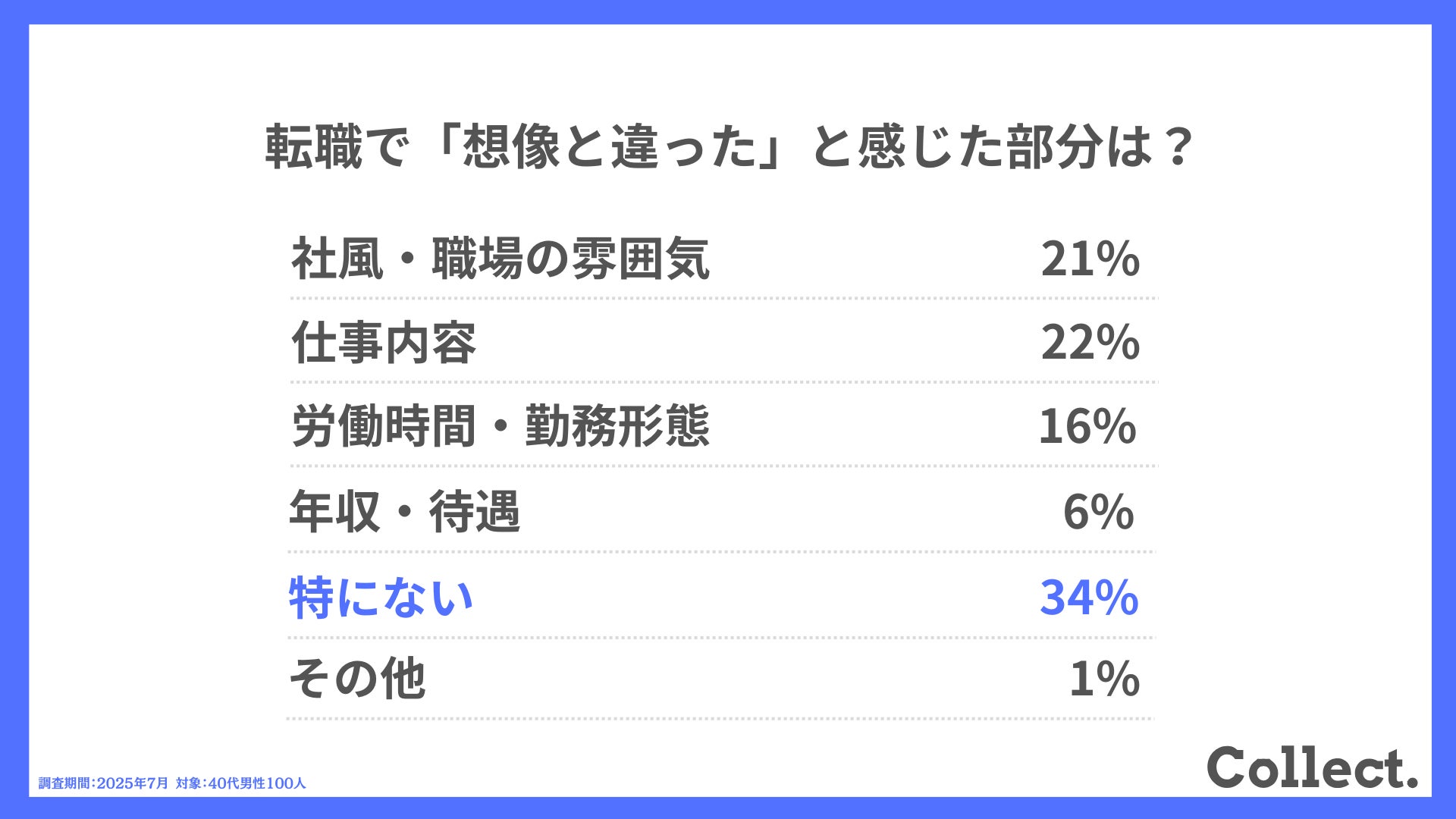The width and height of the screenshot is (1456, 819).
Task: Click the 調査期間 footnote text
Action: [x=104, y=783]
